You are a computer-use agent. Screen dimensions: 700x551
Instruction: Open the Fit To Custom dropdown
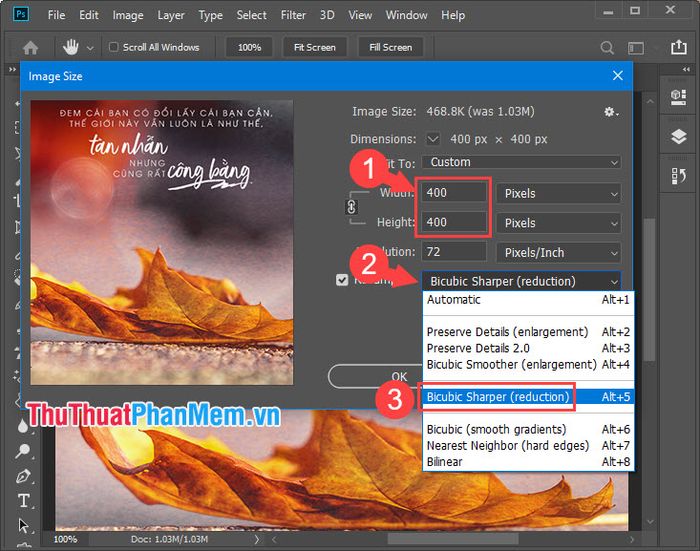tap(521, 162)
